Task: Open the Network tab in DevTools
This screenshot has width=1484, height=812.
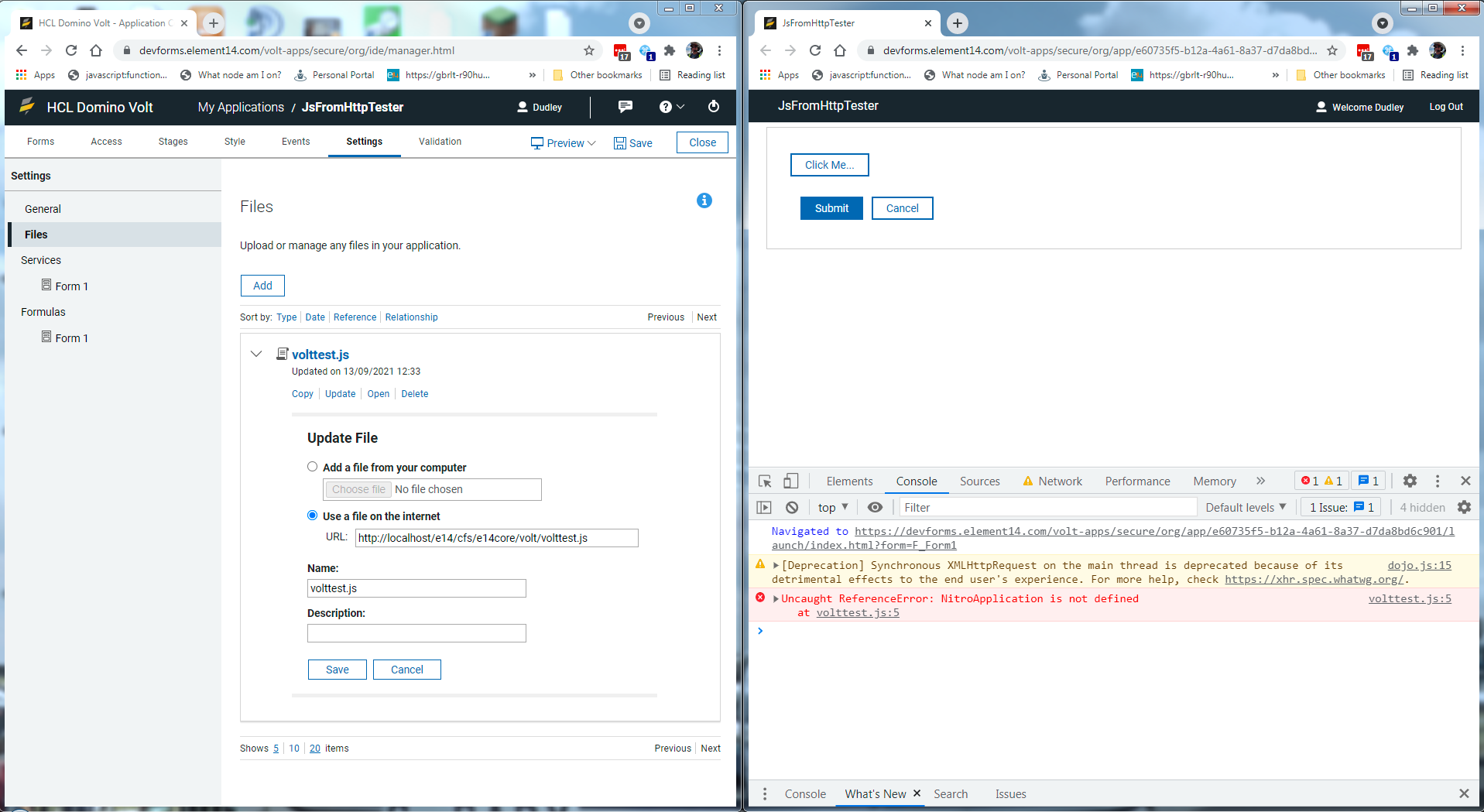Action: pos(1059,481)
